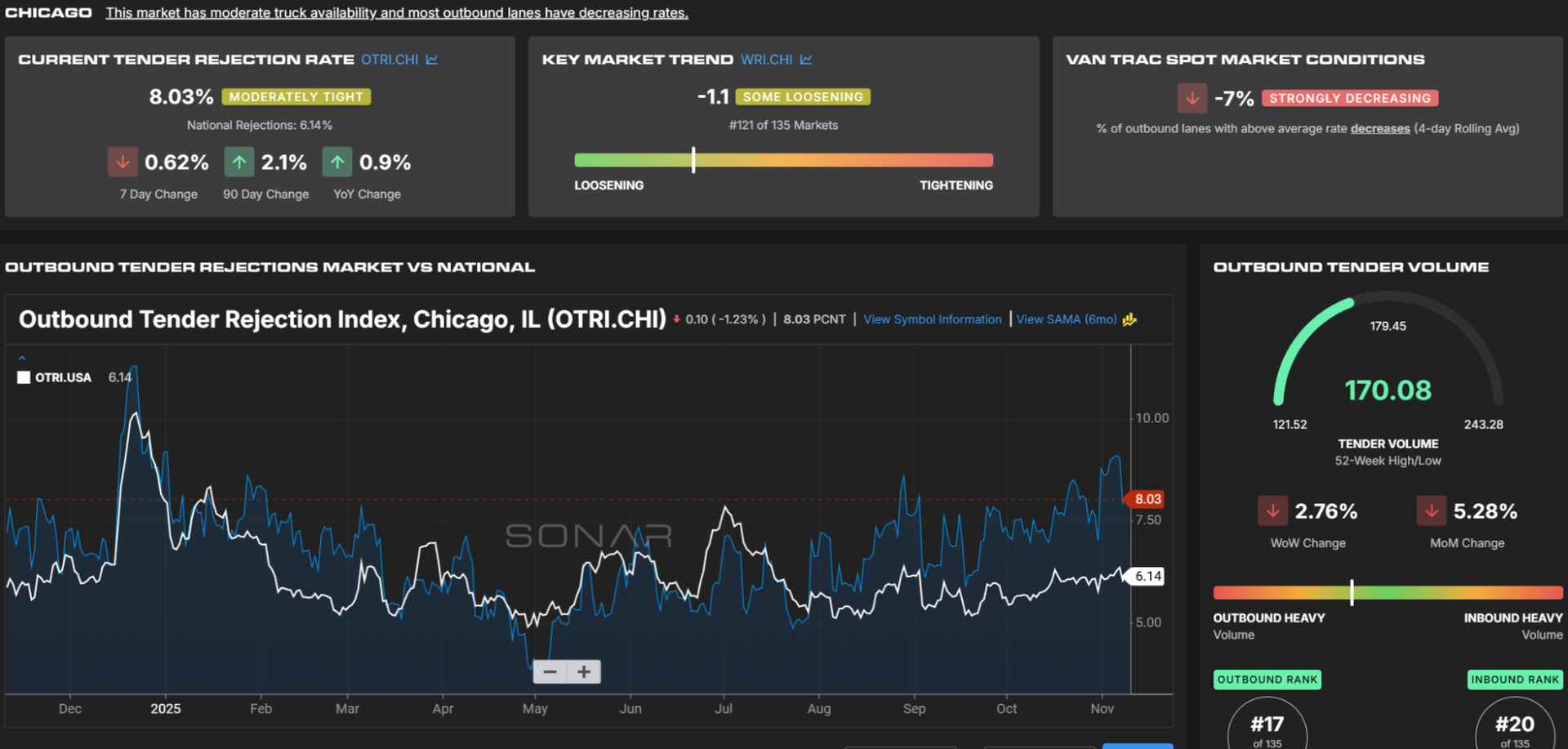
Task: Click the WoW Change red down arrow
Action: (1272, 511)
